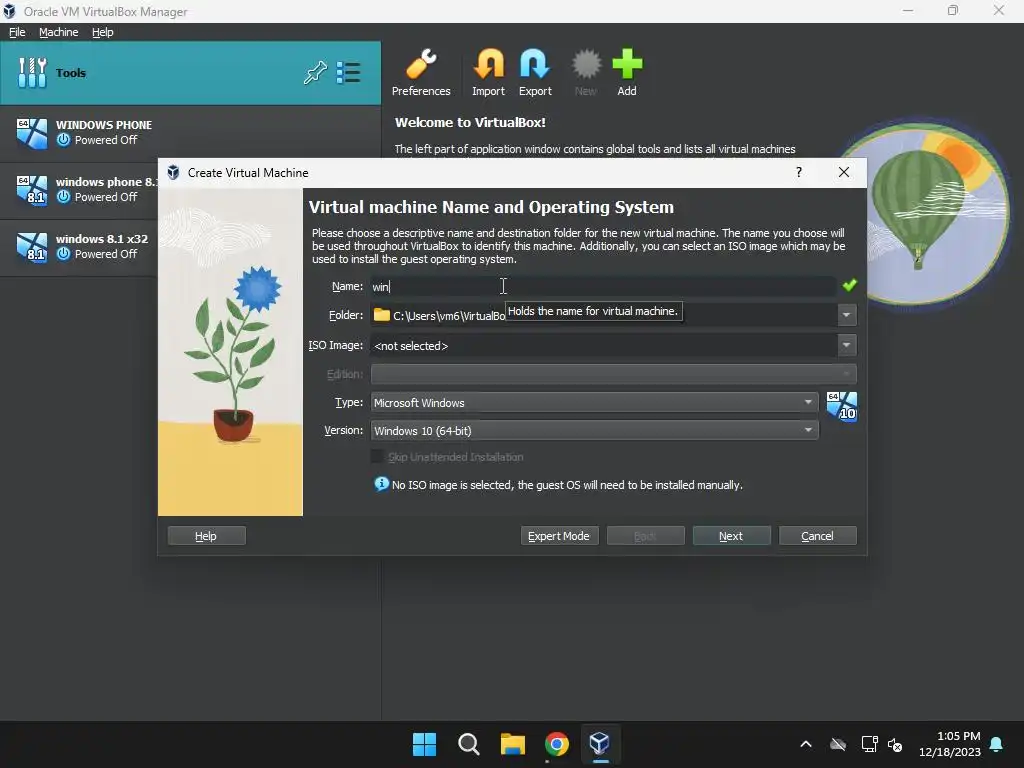Expand the Folder path dropdown

tap(846, 315)
